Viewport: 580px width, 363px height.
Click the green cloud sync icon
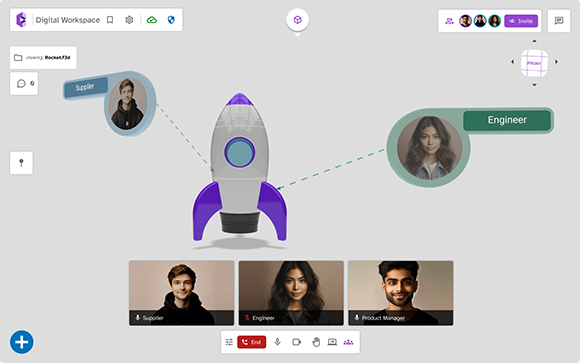pyautogui.click(x=152, y=20)
